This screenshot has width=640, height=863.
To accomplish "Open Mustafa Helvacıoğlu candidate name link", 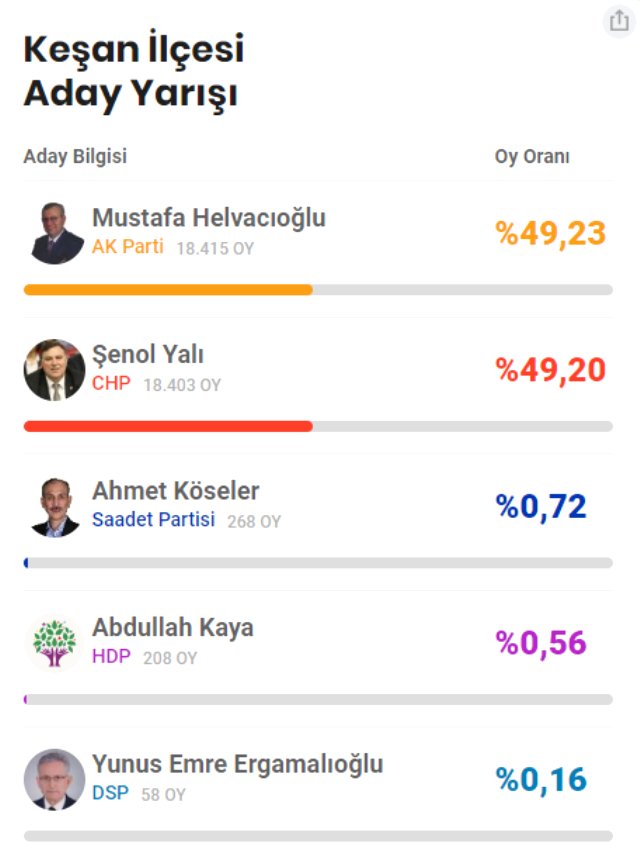I will (x=208, y=218).
